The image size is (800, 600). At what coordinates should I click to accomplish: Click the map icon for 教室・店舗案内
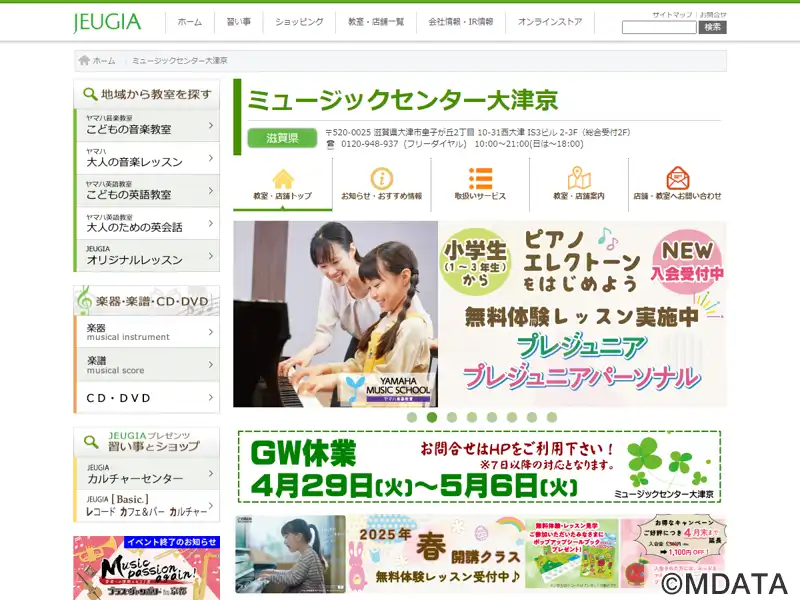(579, 178)
